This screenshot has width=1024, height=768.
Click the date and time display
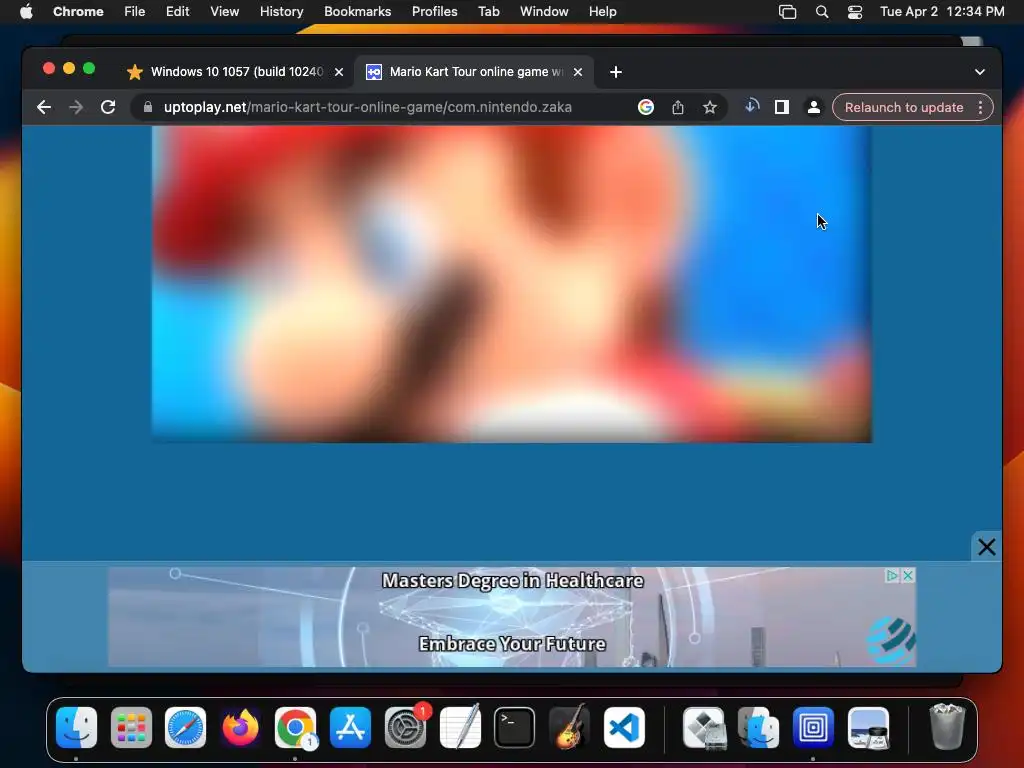(942, 11)
